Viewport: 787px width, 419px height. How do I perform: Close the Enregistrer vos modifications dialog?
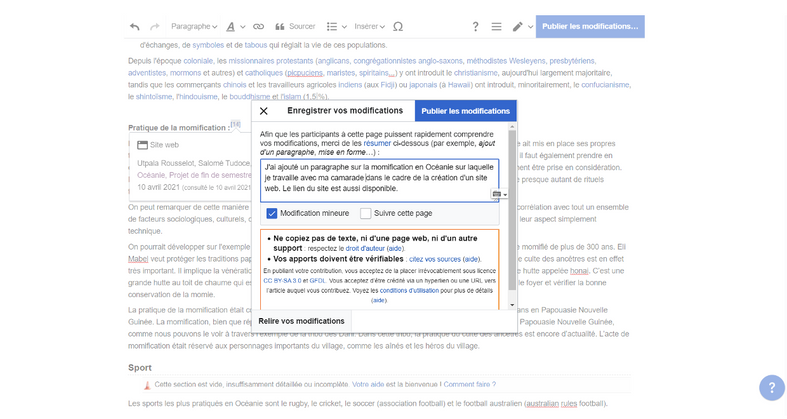pos(264,111)
